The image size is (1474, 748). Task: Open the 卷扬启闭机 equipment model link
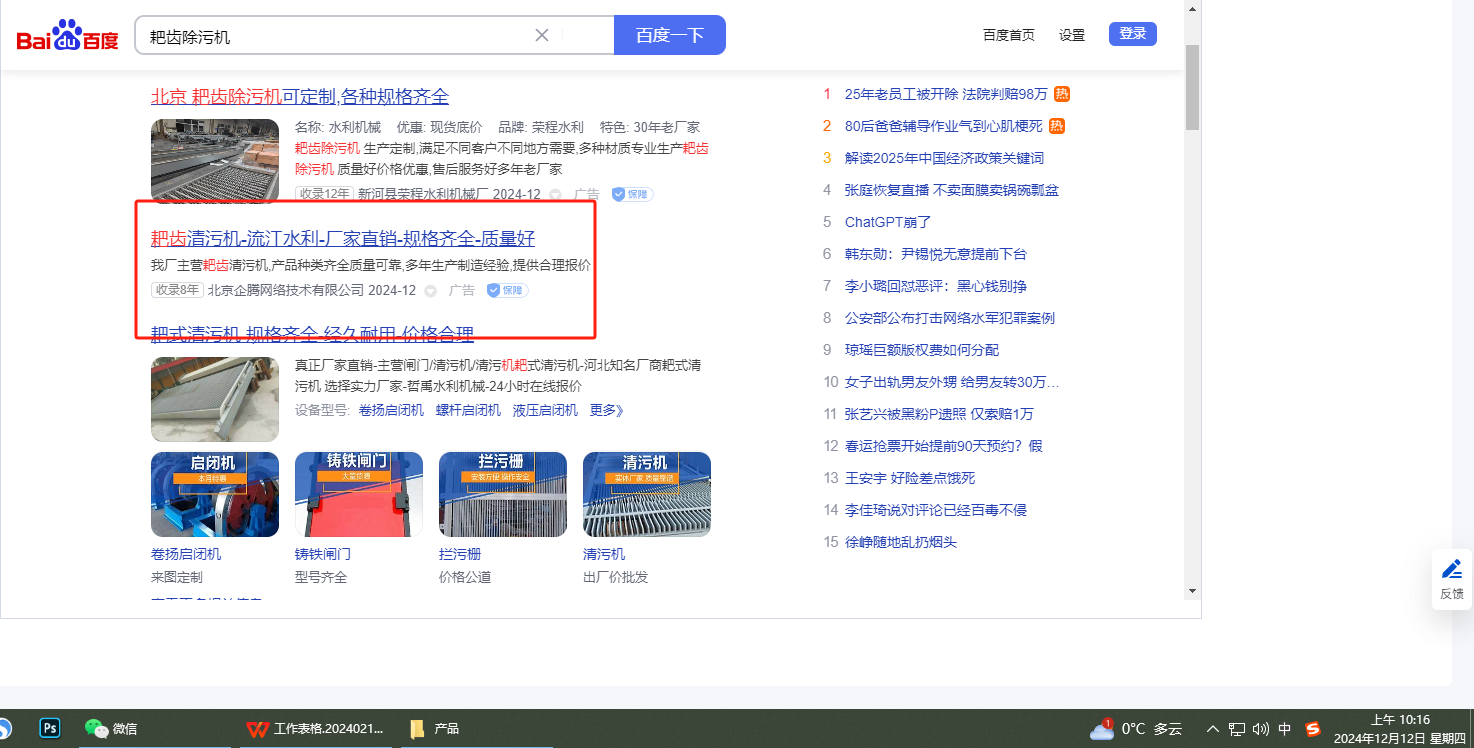click(x=391, y=410)
